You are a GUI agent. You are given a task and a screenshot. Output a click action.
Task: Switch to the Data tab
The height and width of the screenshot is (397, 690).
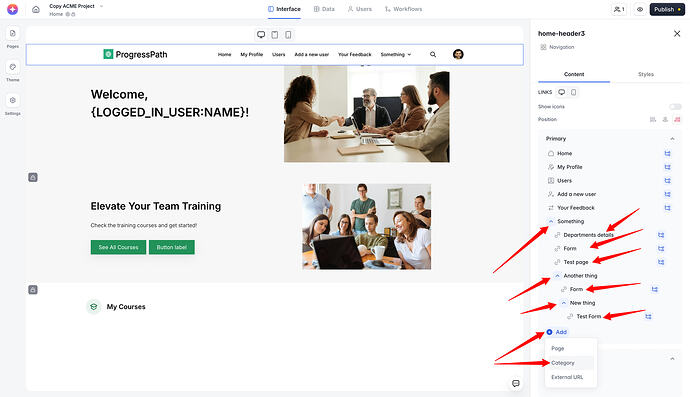(324, 9)
